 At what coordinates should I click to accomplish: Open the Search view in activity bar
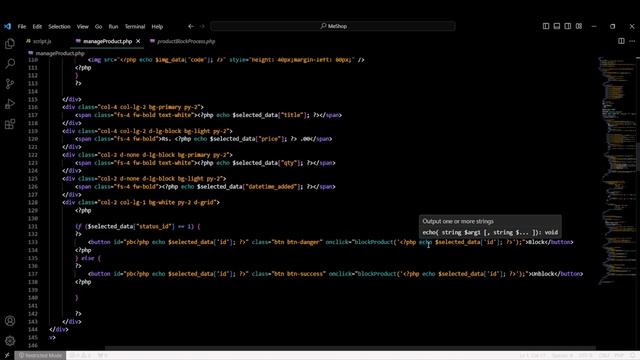pyautogui.click(x=10, y=63)
